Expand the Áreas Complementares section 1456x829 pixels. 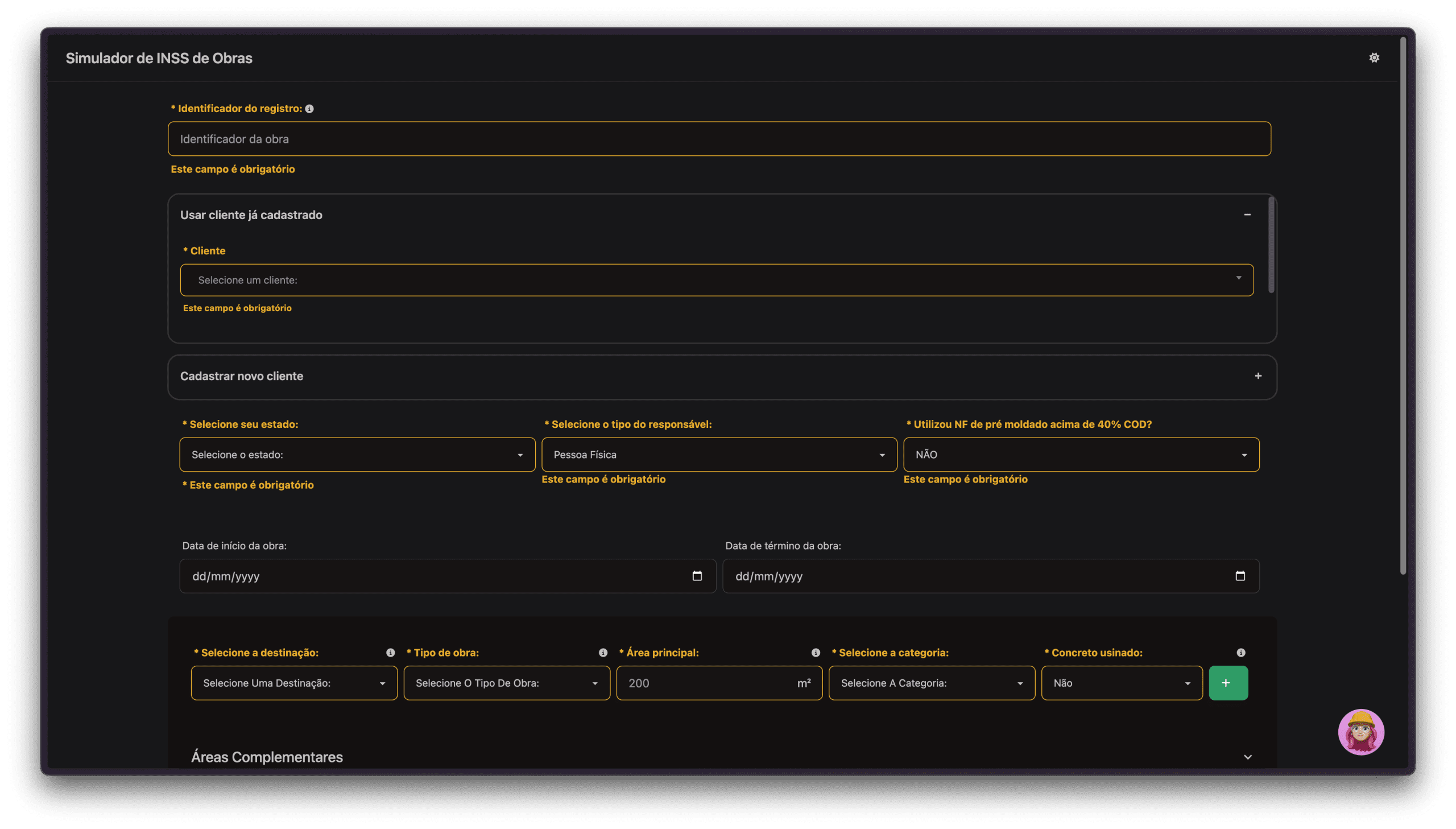1247,757
